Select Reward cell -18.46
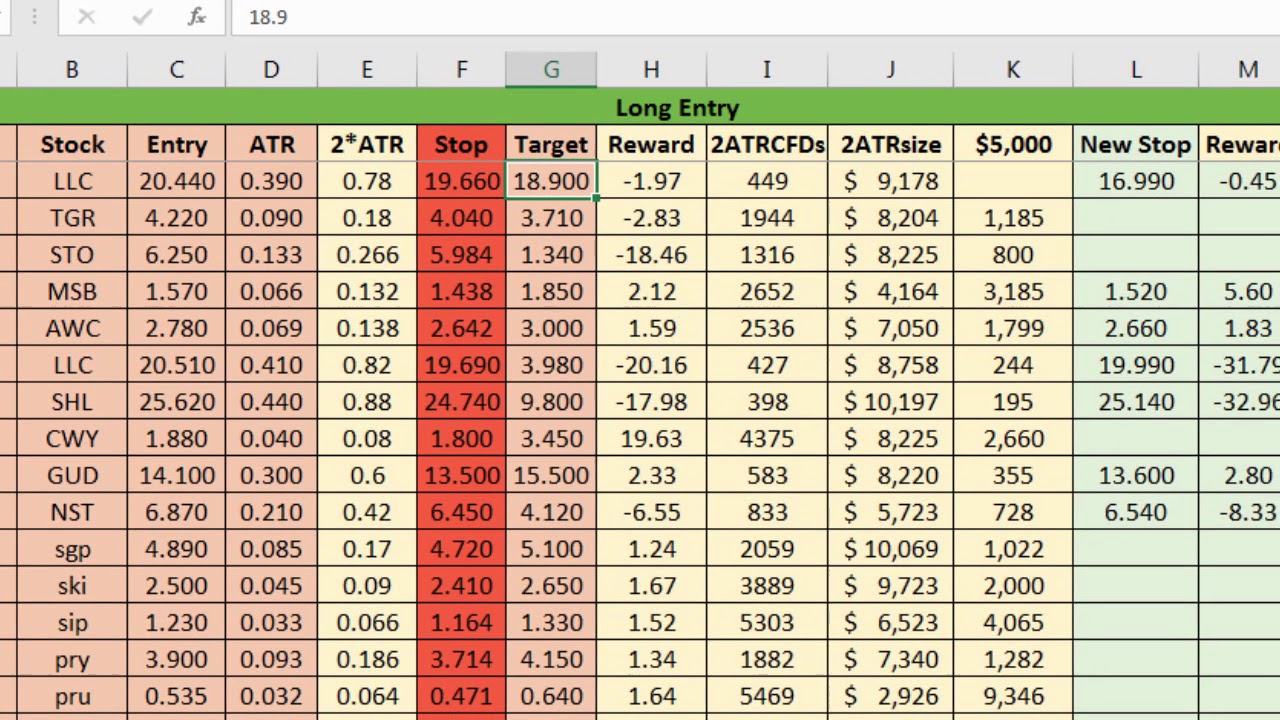The height and width of the screenshot is (720, 1280). (651, 255)
